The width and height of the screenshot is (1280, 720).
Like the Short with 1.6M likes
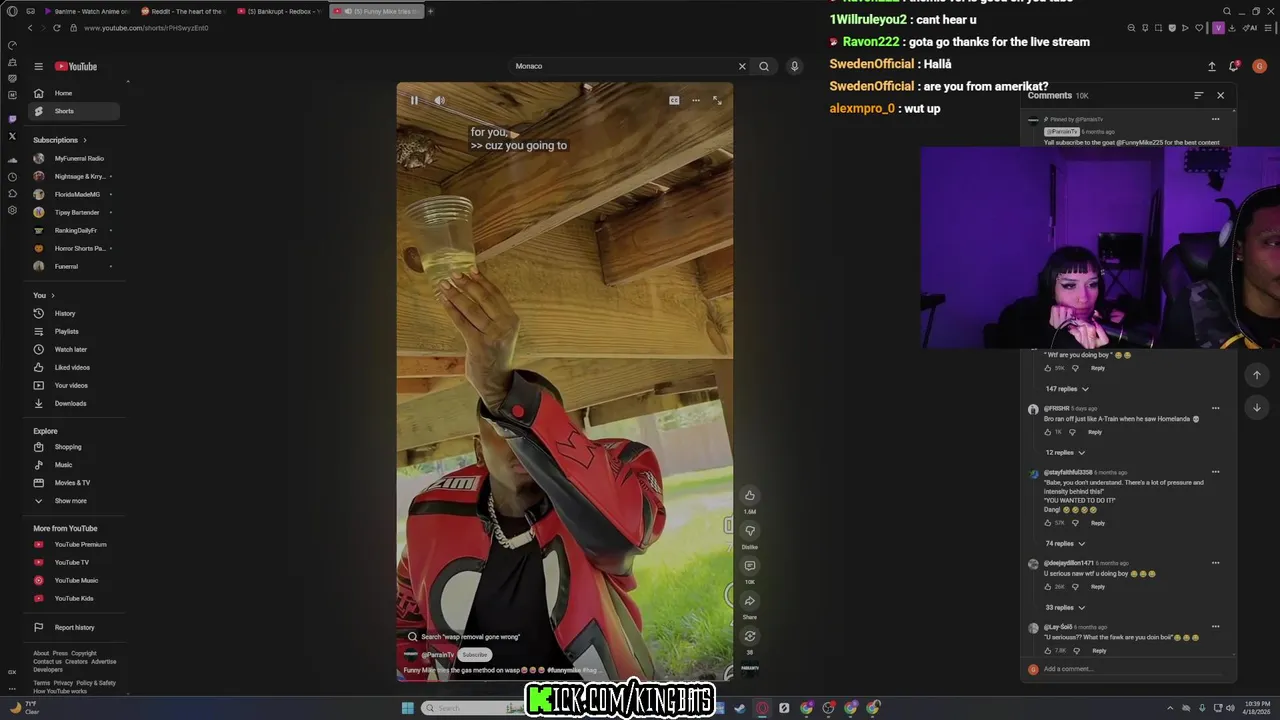(750, 496)
